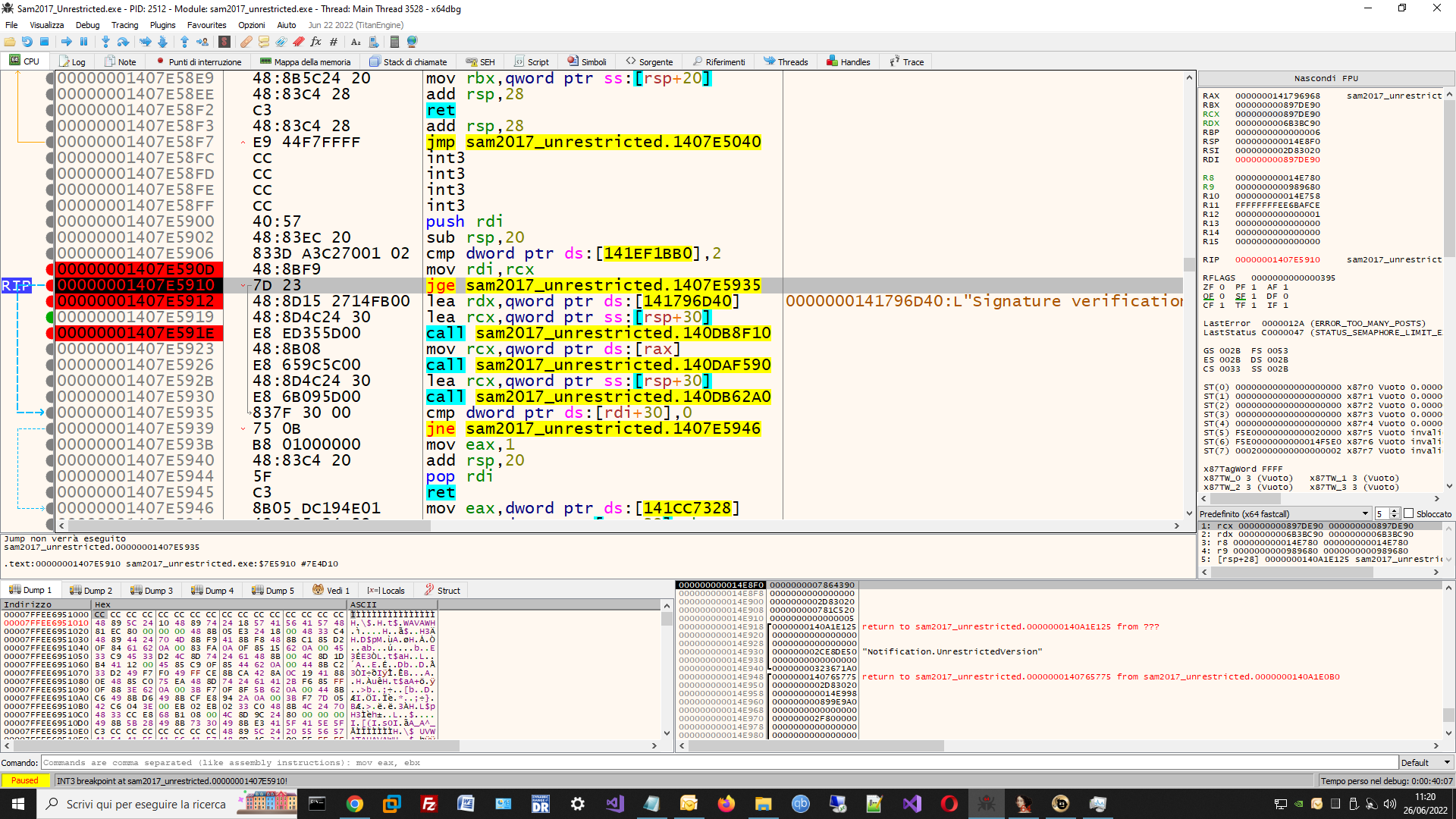Click the Restart debugging toolbar icon
Image resolution: width=1456 pixels, height=819 pixels.
[27, 42]
